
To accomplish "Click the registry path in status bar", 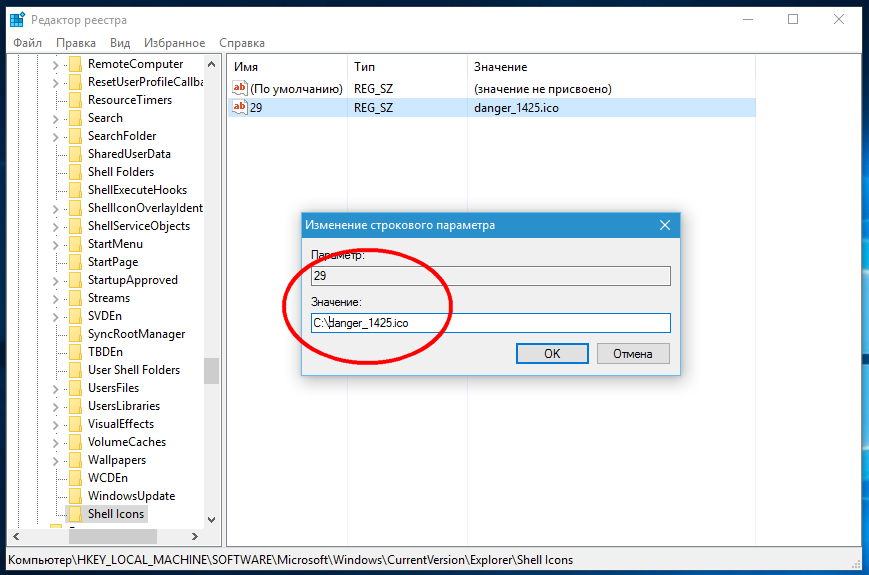I will click(290, 560).
